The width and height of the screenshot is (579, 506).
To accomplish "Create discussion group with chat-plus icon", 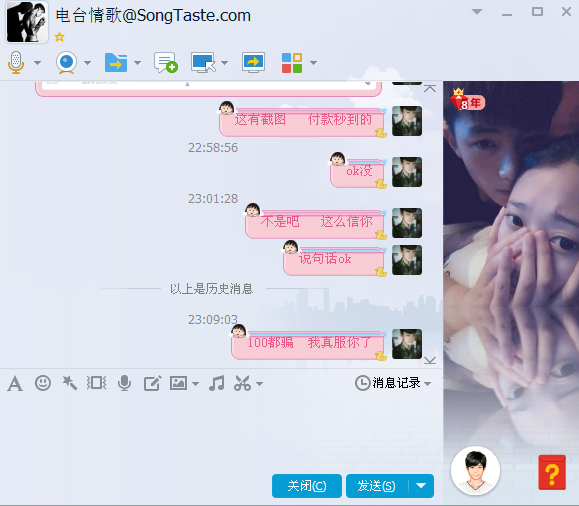I will tap(166, 62).
